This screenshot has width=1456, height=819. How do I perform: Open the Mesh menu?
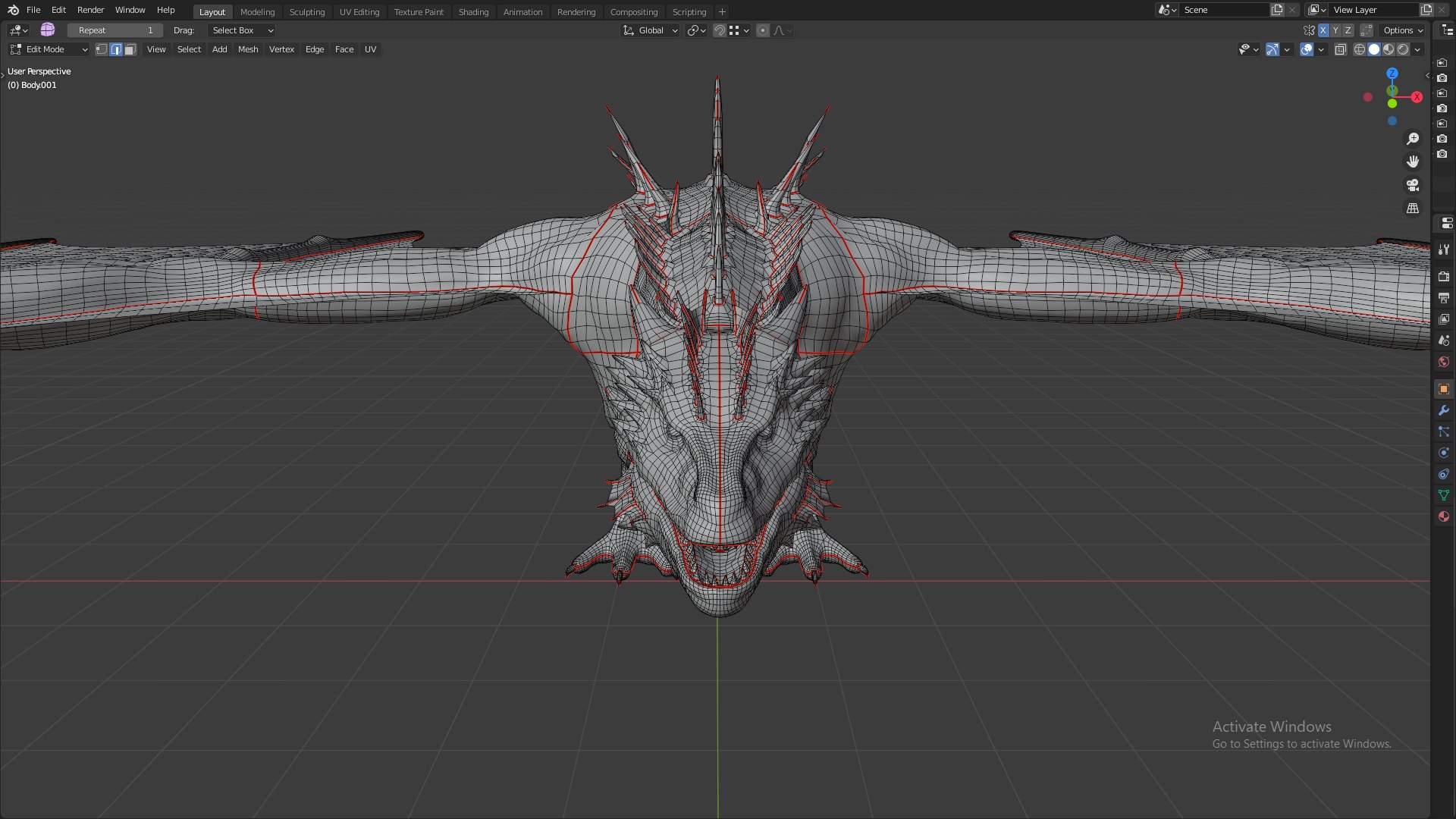tap(248, 49)
